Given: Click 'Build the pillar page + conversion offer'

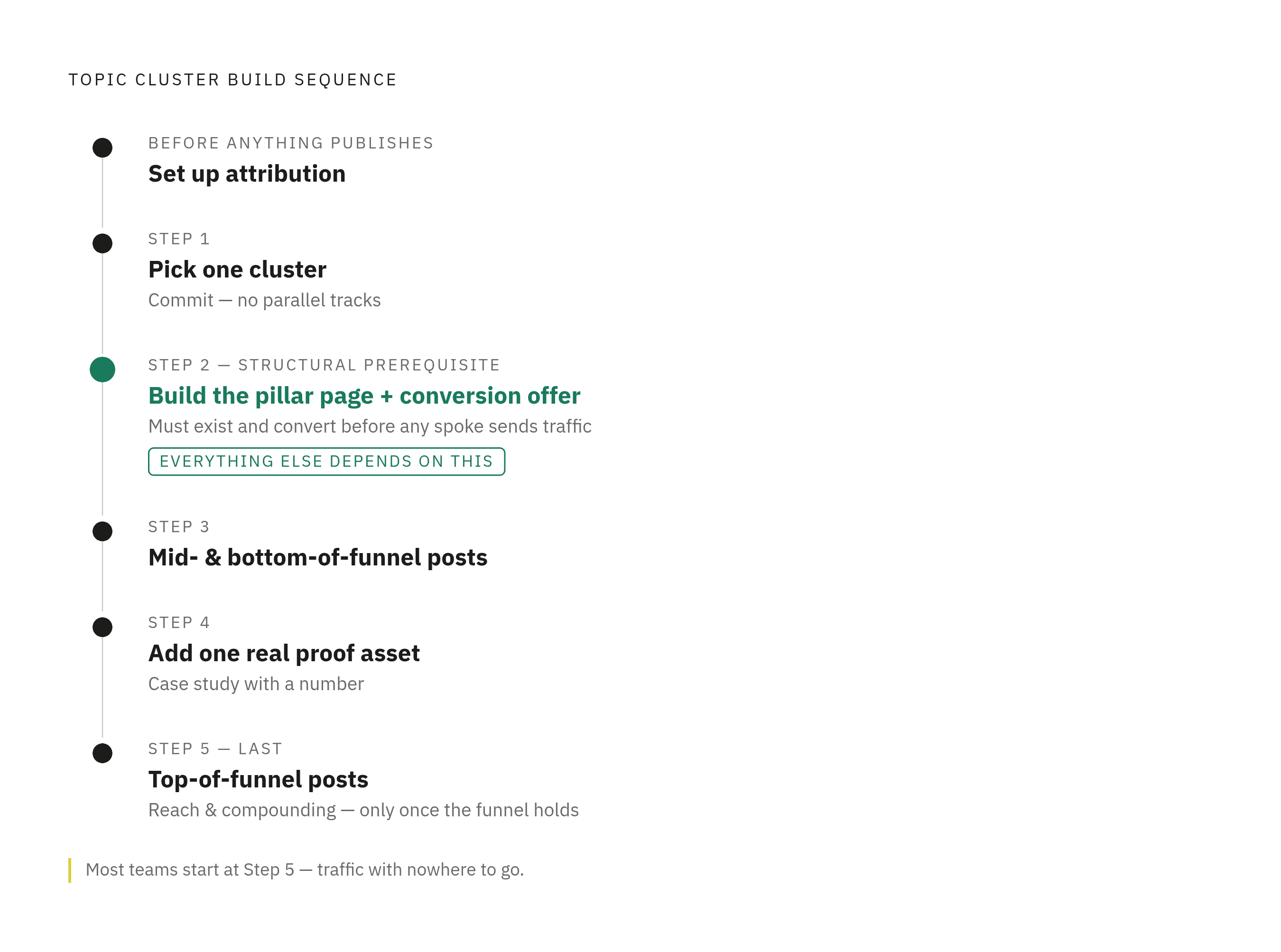Looking at the screenshot, I should click(364, 396).
